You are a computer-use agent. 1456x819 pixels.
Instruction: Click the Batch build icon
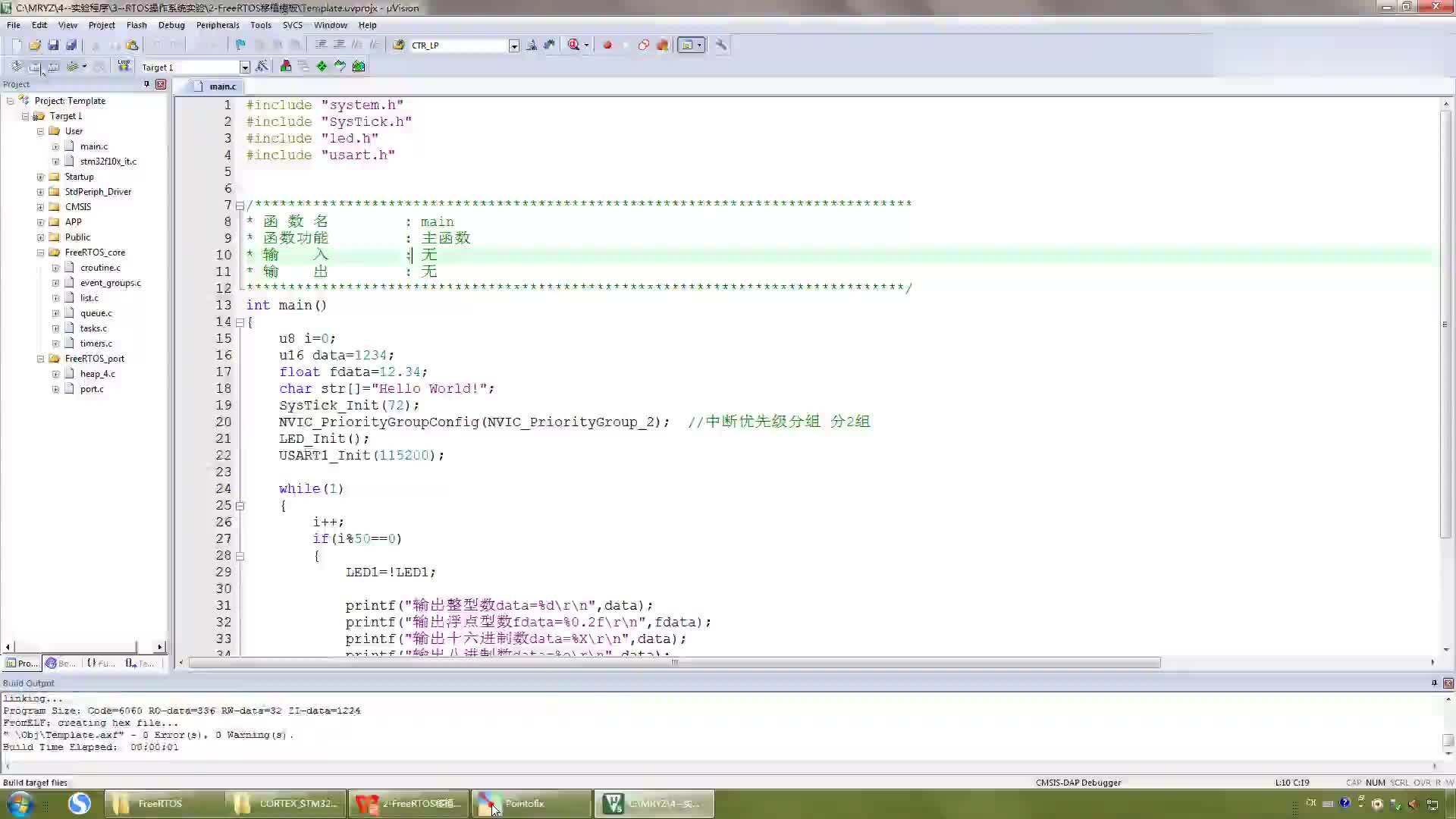(x=72, y=67)
